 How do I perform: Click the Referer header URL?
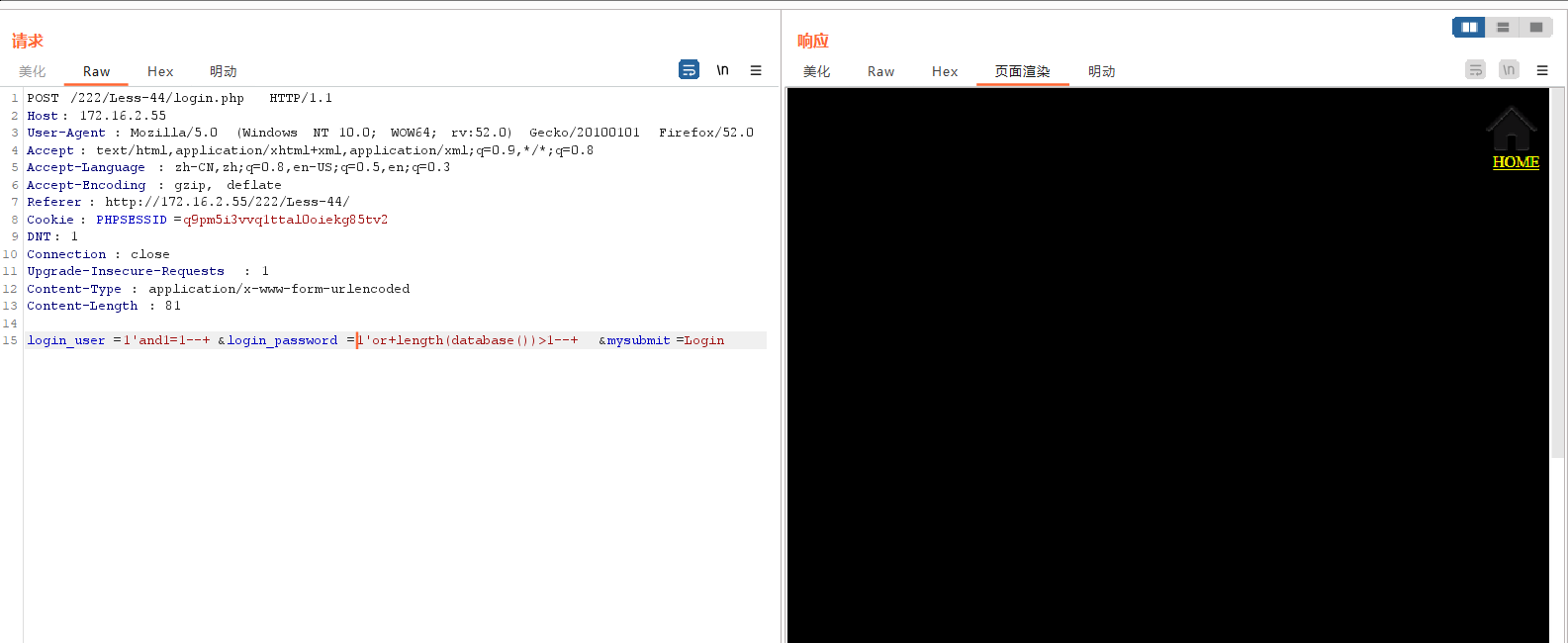(x=228, y=202)
